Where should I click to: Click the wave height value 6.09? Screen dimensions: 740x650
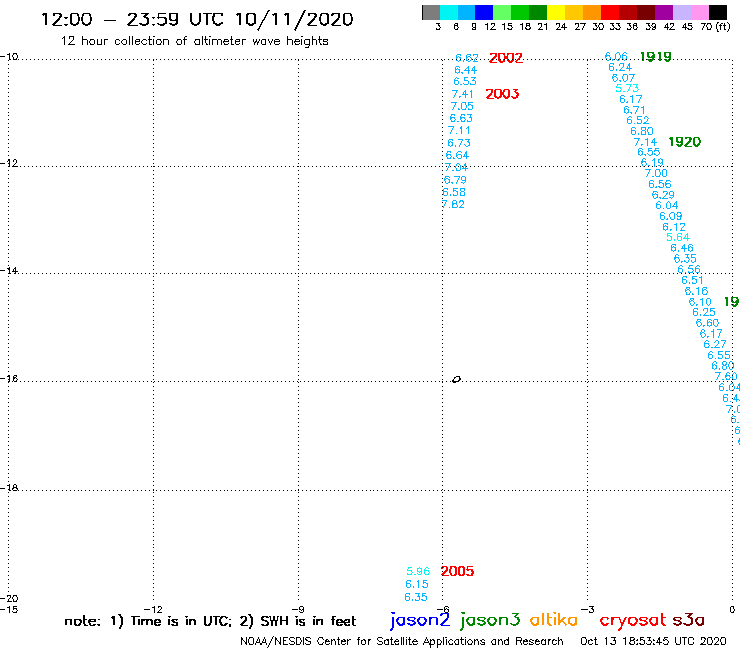coord(671,216)
